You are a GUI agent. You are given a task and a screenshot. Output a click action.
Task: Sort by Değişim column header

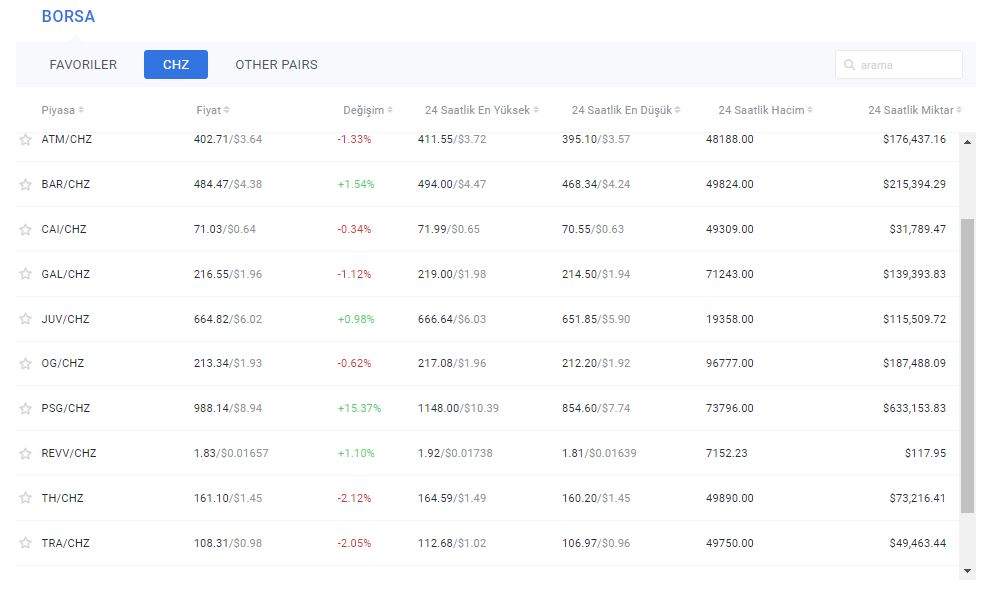click(367, 110)
